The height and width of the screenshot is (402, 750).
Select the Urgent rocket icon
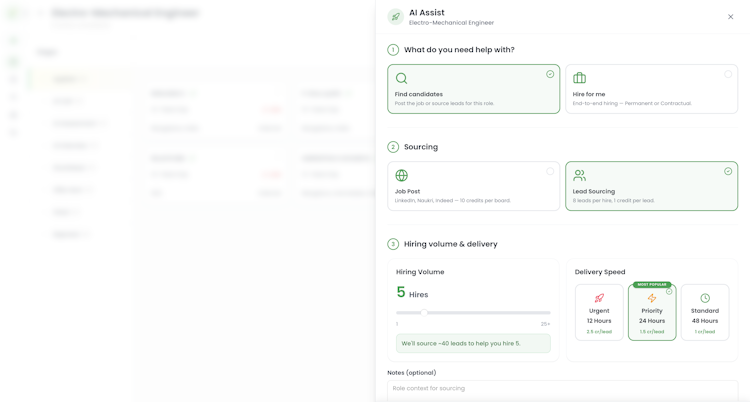tap(599, 298)
